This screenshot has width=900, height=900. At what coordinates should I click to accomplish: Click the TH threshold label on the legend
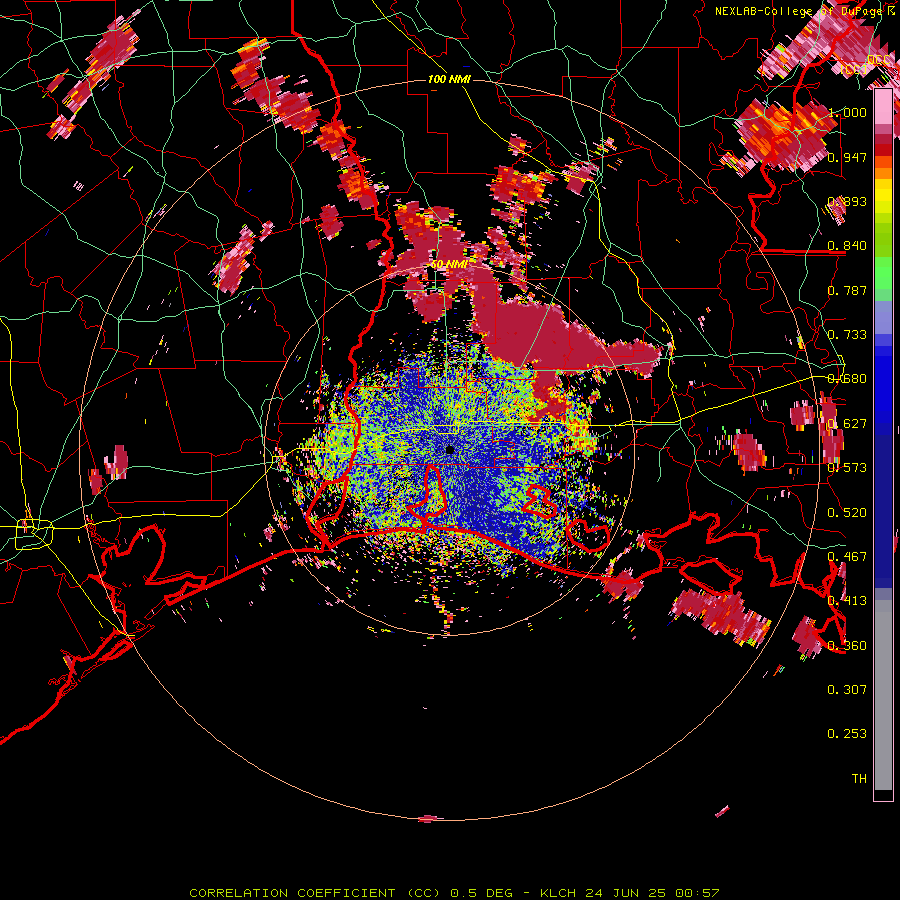pyautogui.click(x=859, y=778)
